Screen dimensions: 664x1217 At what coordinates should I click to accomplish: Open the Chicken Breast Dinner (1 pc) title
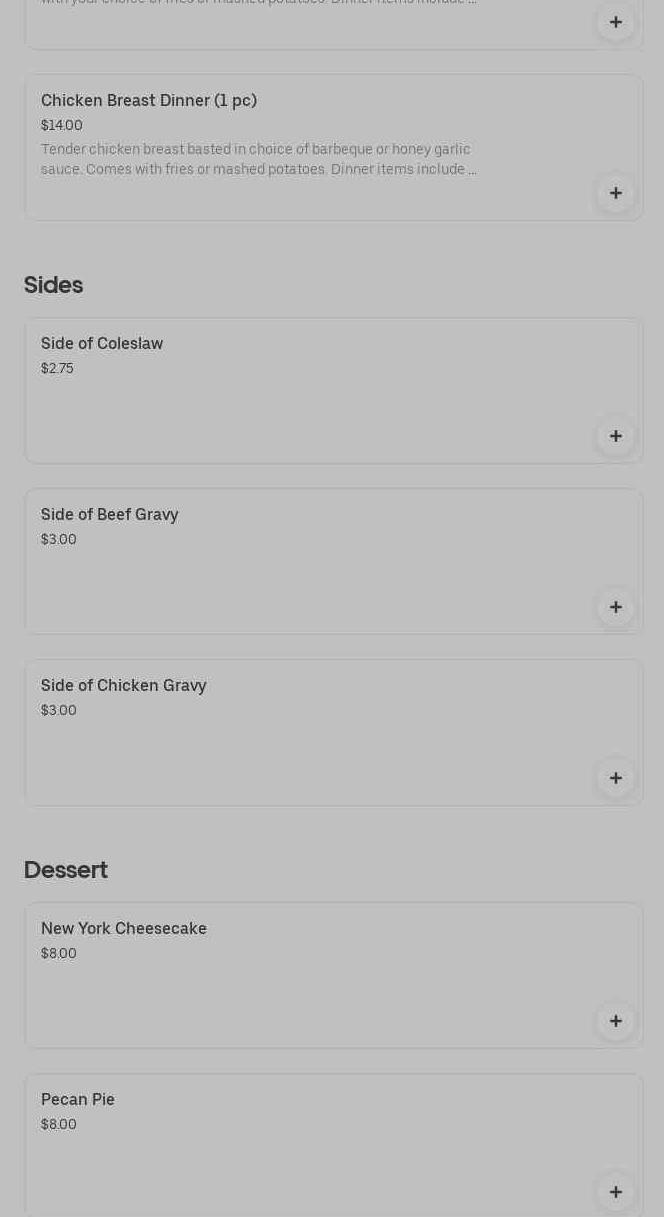click(x=149, y=101)
